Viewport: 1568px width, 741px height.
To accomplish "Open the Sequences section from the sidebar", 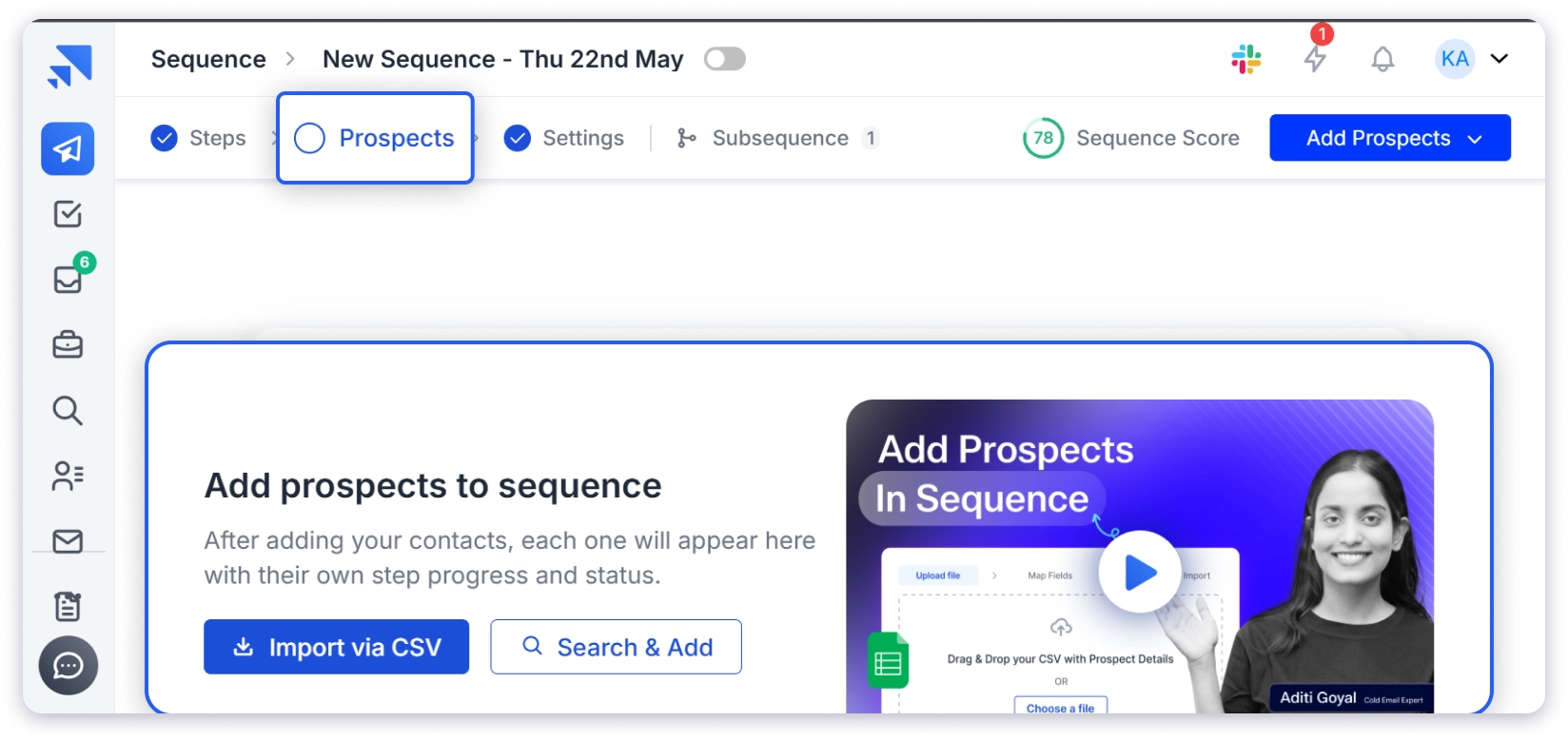I will click(x=67, y=148).
